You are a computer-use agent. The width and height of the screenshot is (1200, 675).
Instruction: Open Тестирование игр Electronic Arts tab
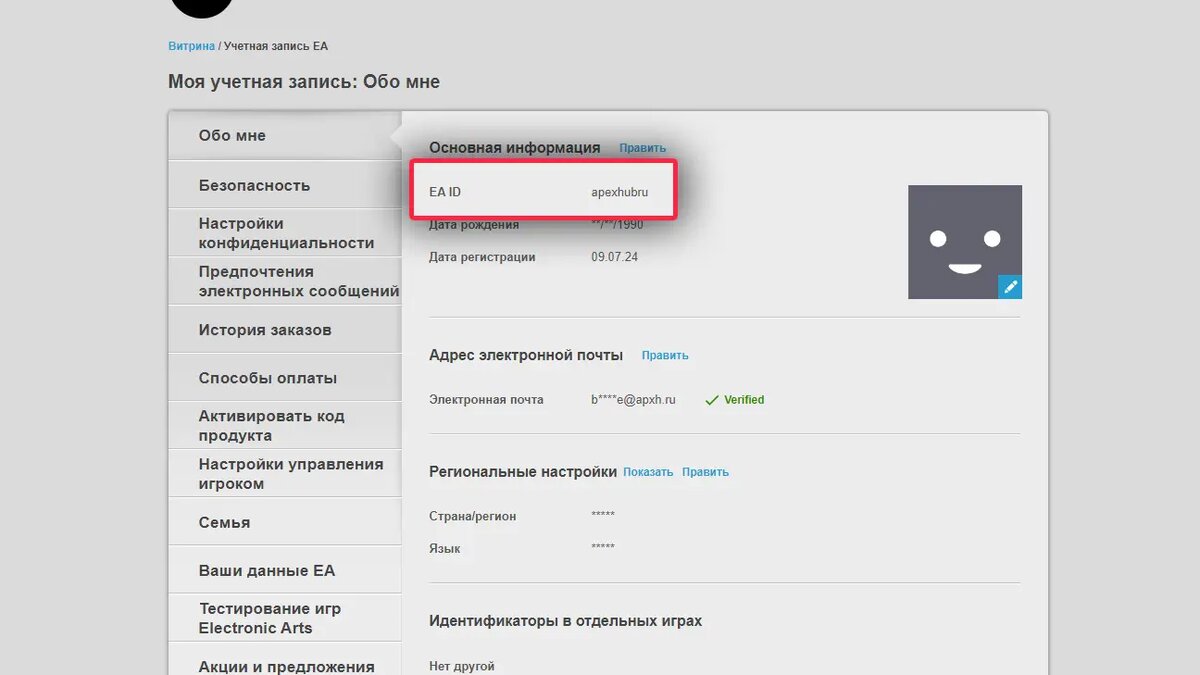pos(285,619)
